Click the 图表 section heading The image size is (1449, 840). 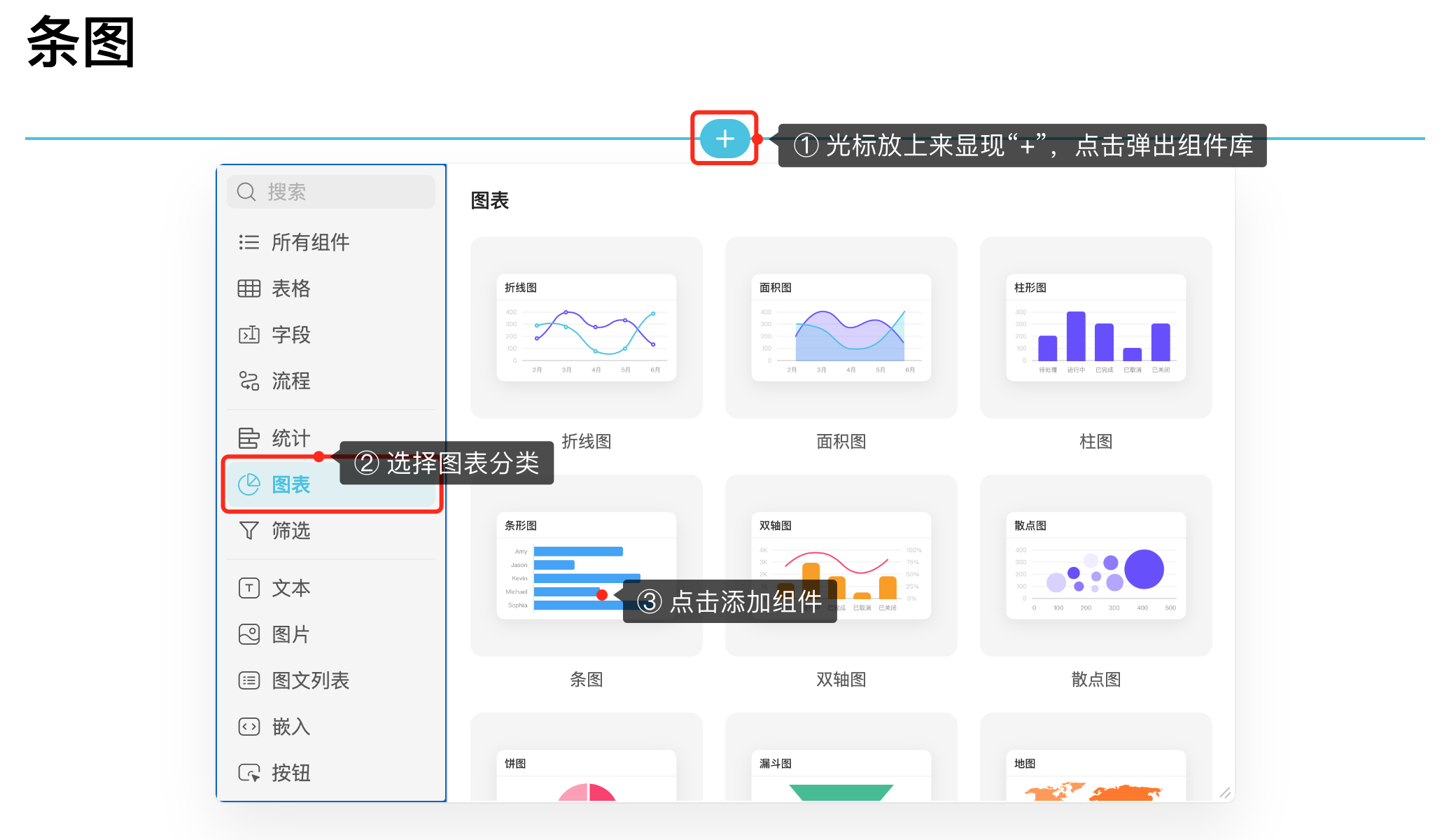click(x=490, y=201)
